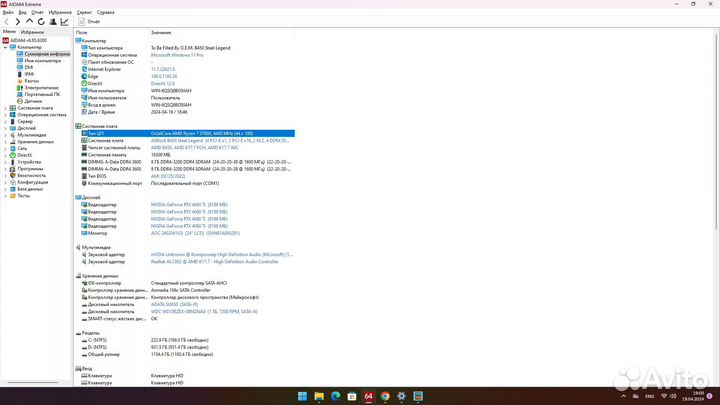Switch to the Избранное tab in the left panel
This screenshot has height=405, width=720.
point(32,32)
